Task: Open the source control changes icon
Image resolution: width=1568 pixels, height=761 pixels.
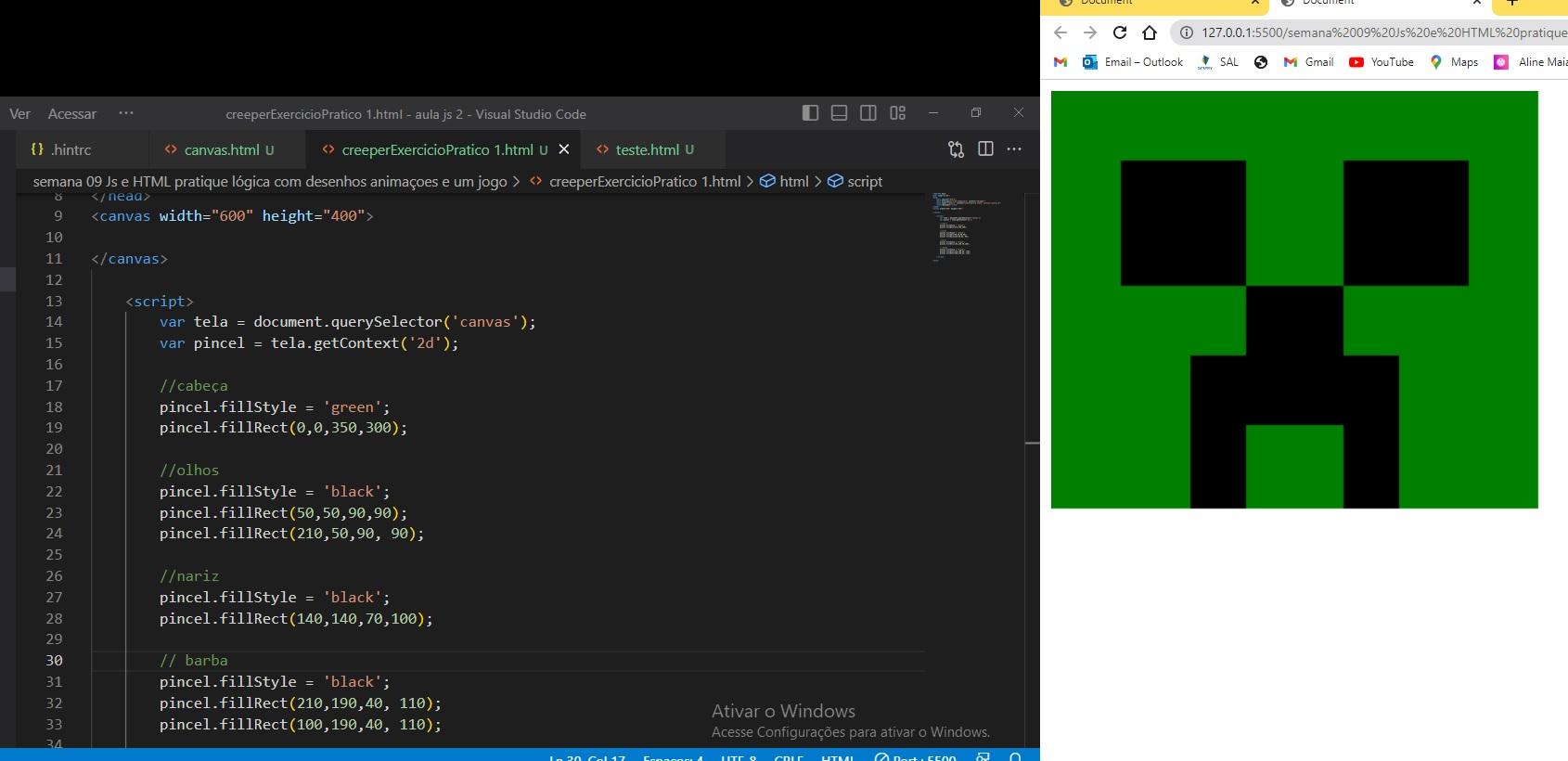Action: click(x=956, y=149)
